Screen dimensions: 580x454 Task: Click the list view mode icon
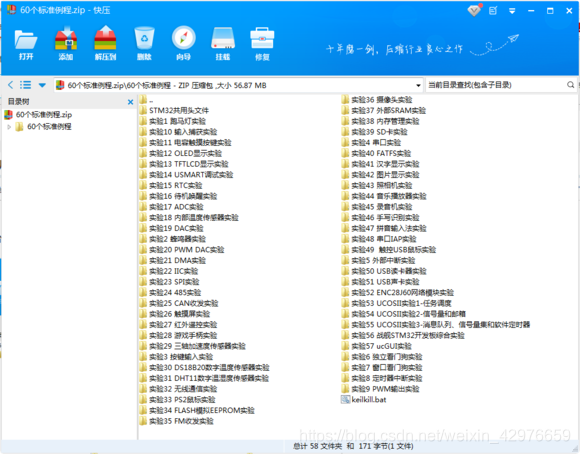coord(25,85)
